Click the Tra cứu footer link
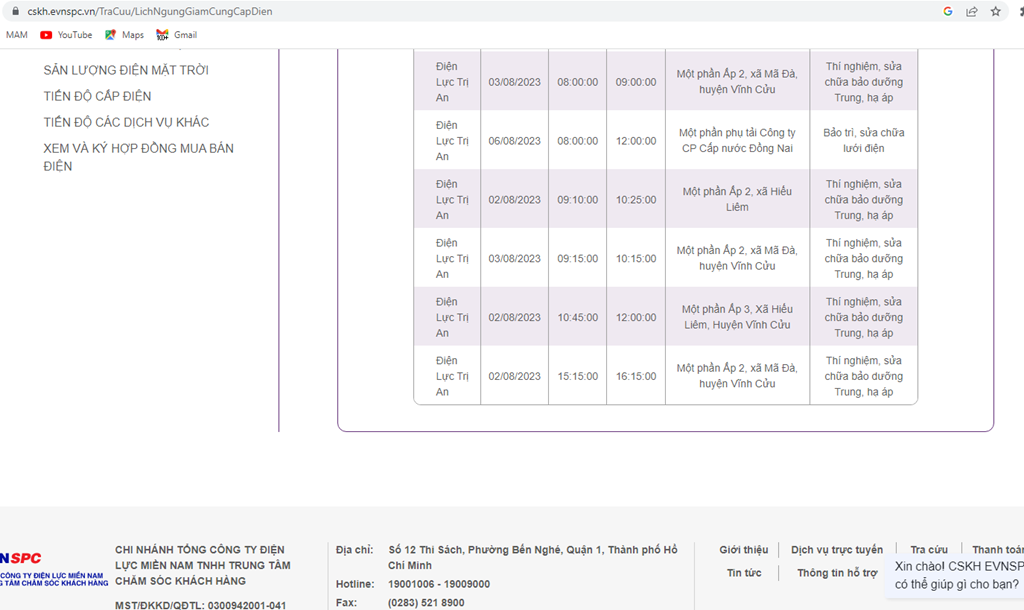 coord(929,550)
